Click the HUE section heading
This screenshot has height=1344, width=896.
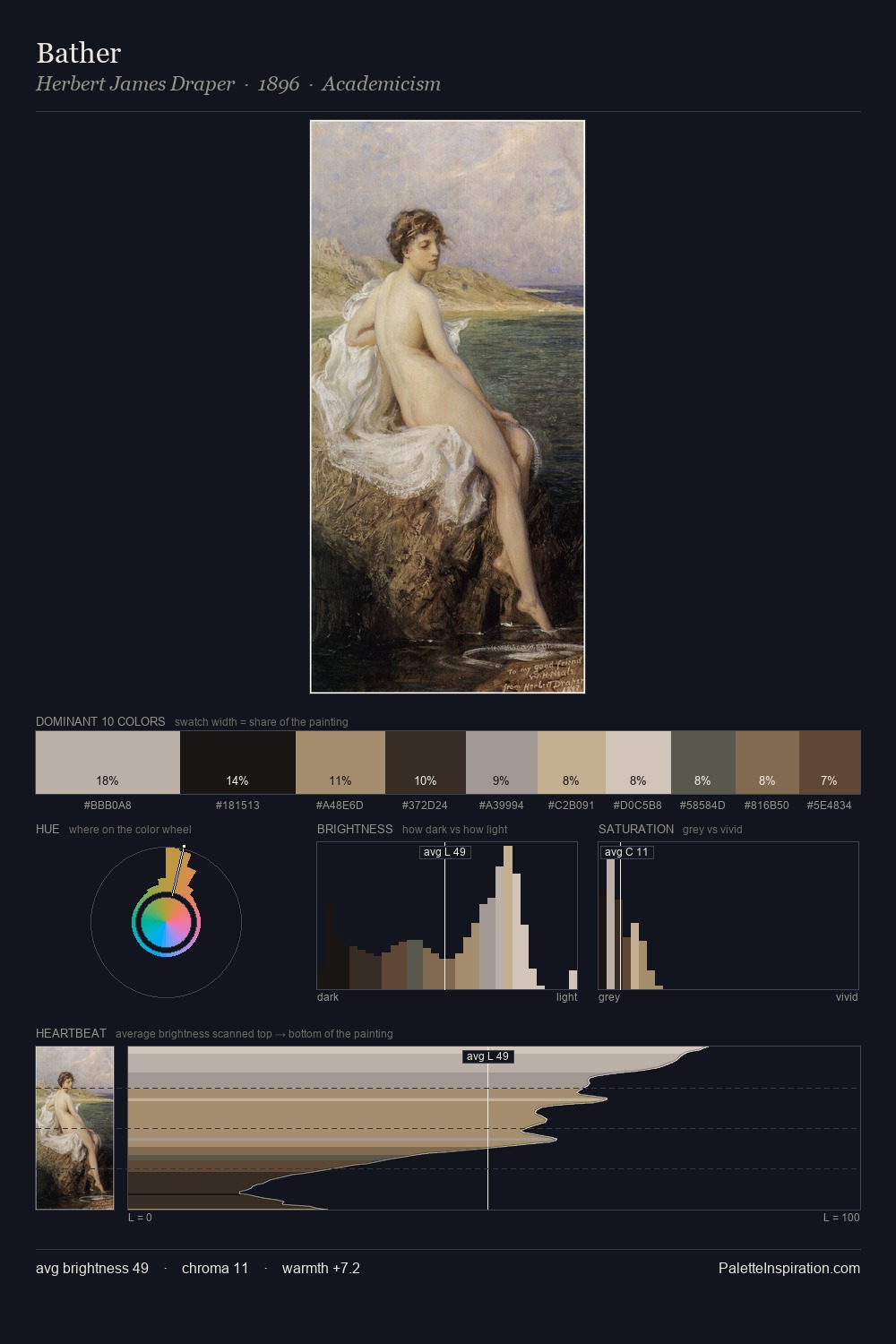click(47, 829)
